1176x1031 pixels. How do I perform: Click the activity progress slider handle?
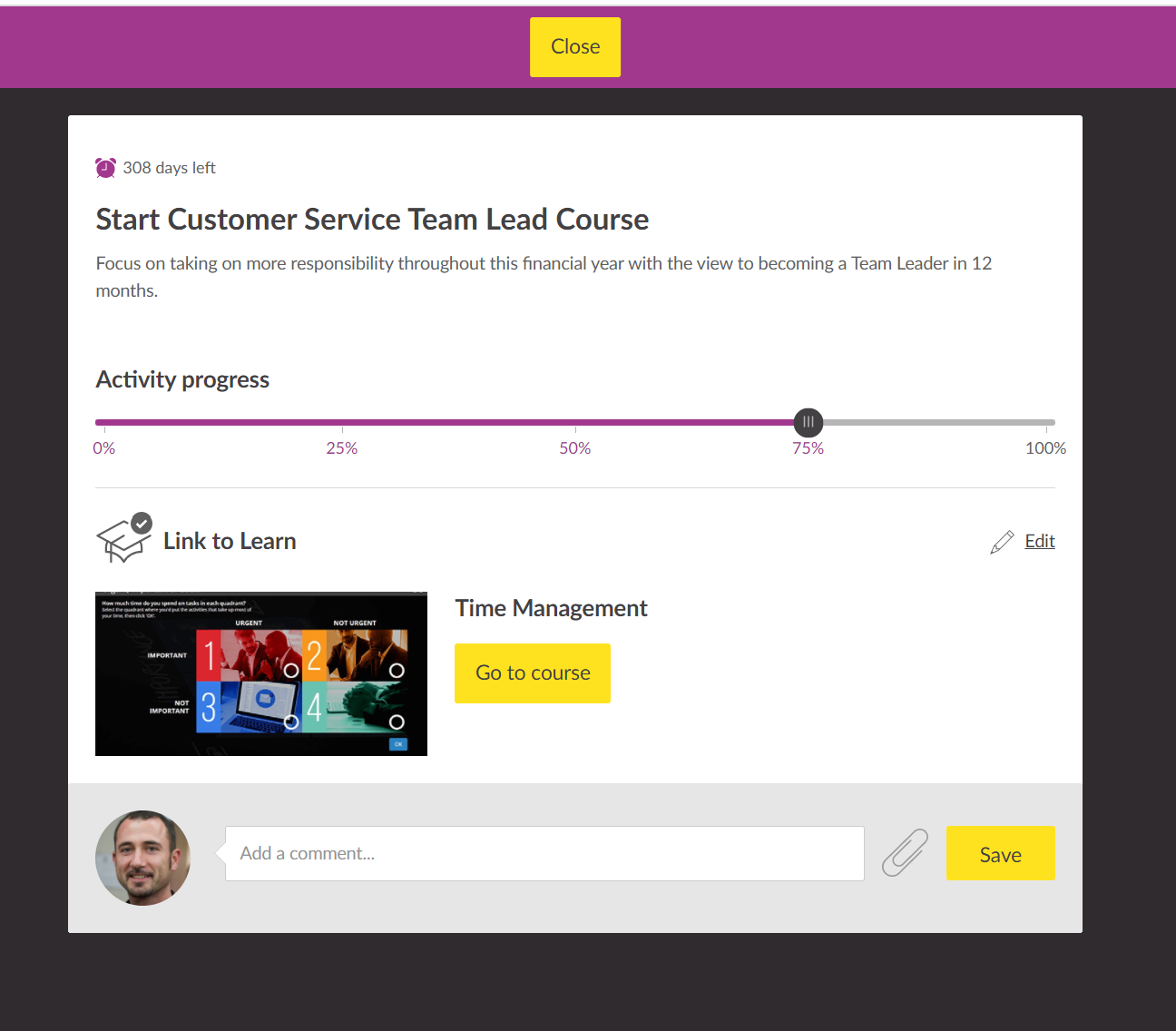(x=808, y=422)
